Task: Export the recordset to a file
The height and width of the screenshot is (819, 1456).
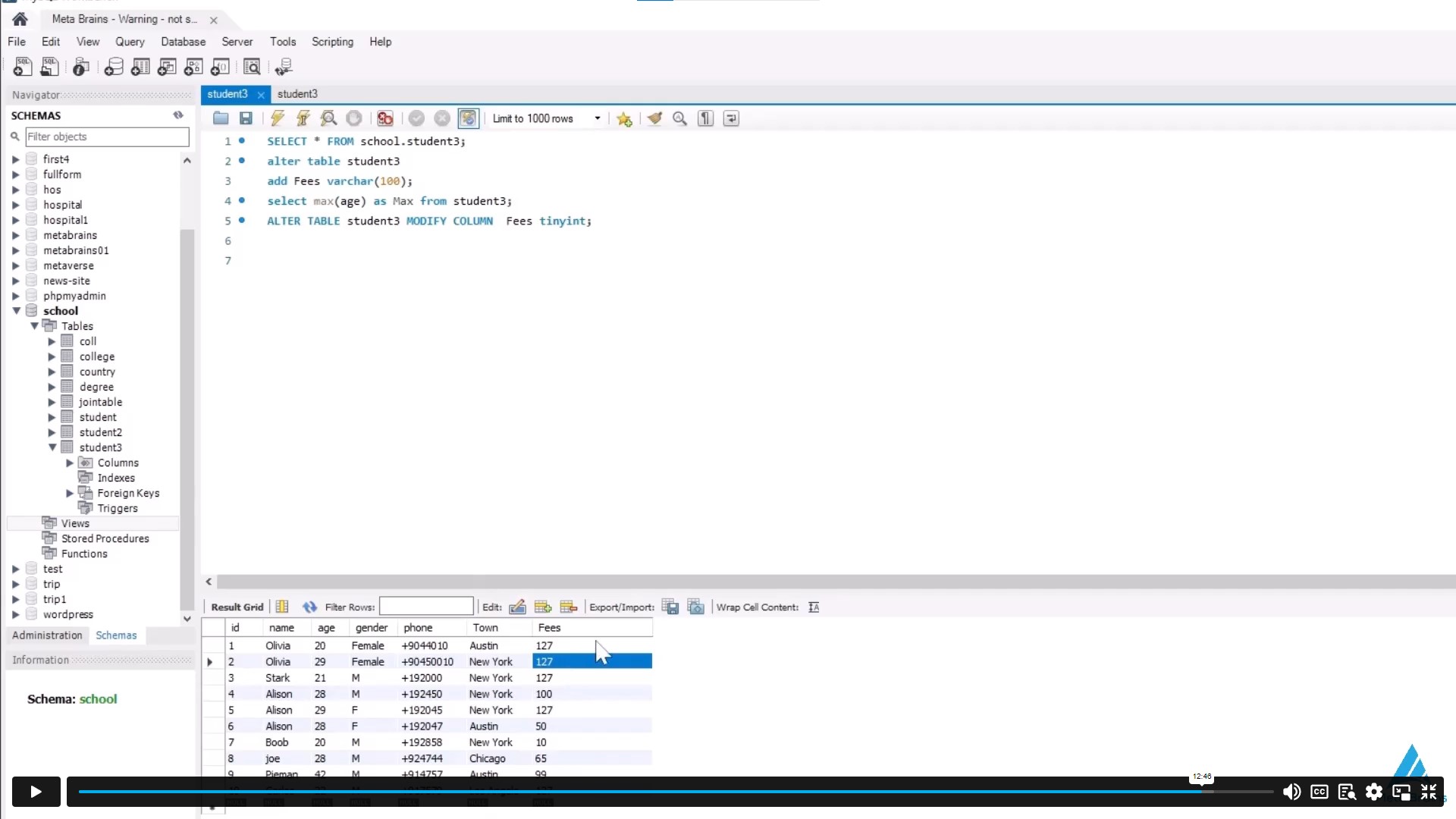Action: (x=670, y=607)
